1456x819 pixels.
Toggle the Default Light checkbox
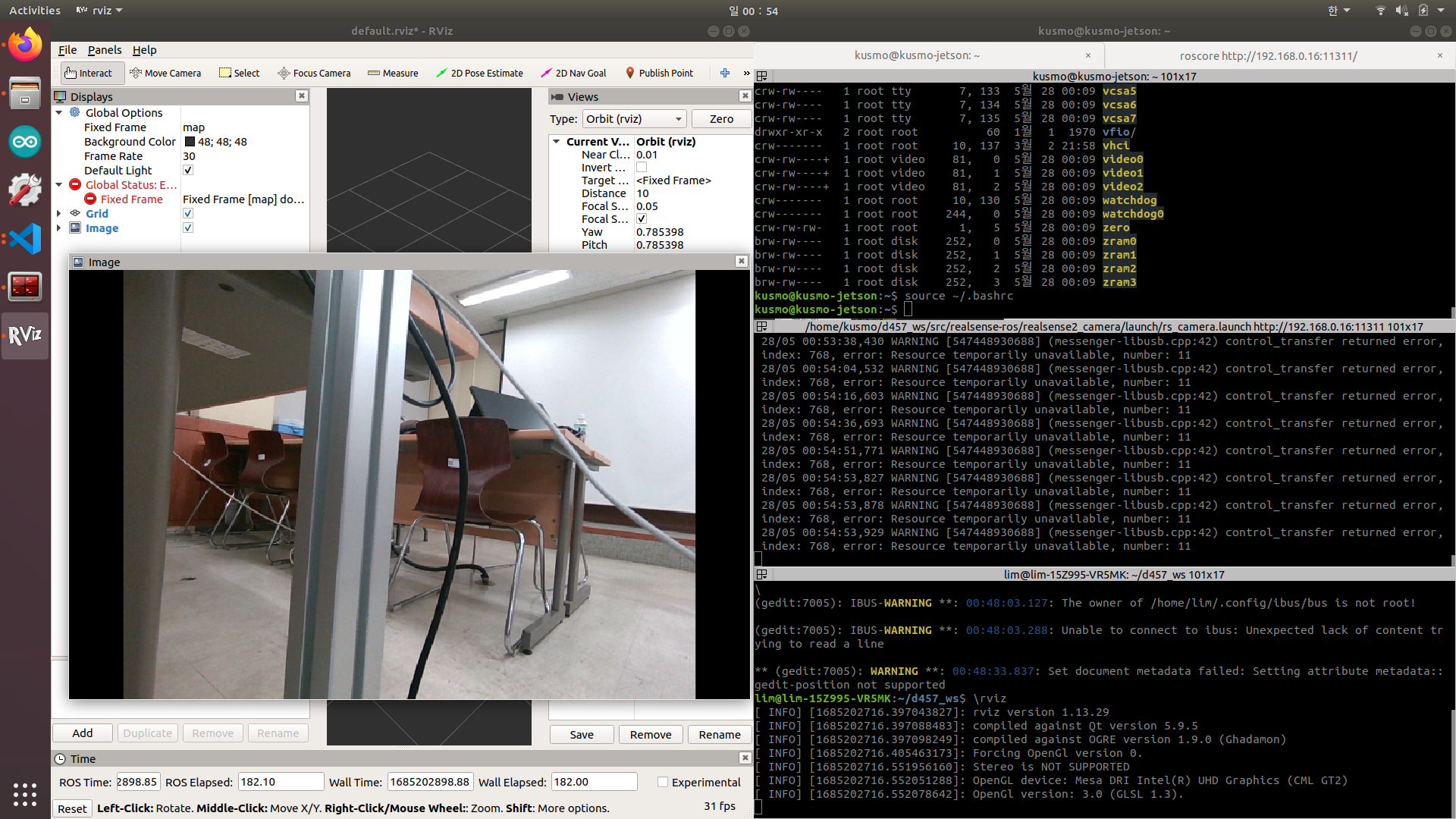coord(188,171)
